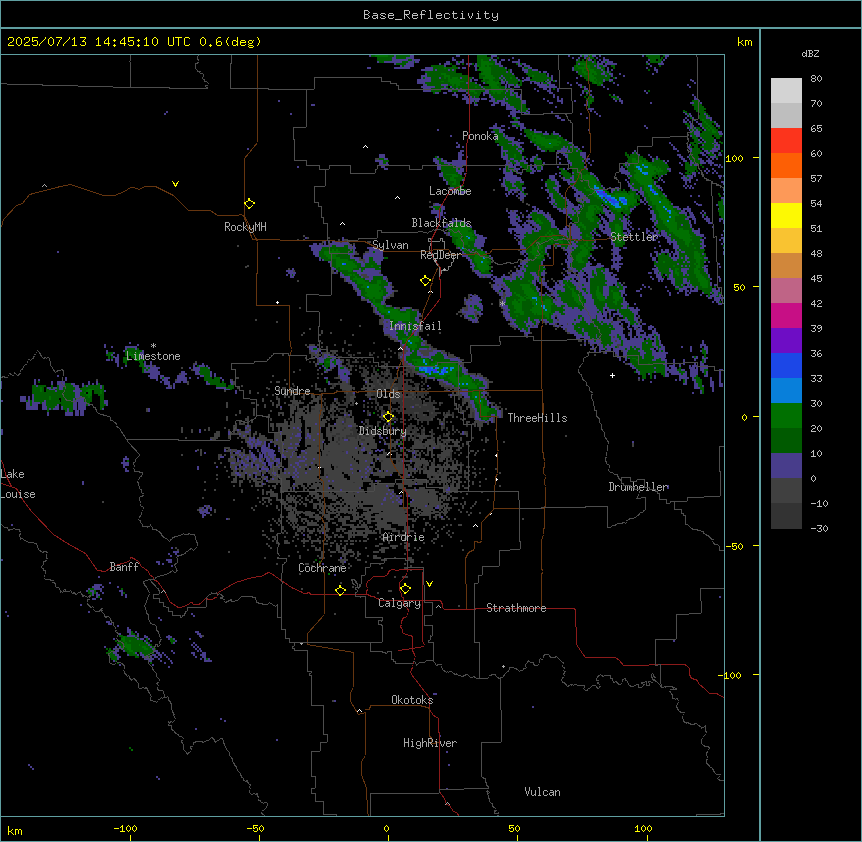The width and height of the screenshot is (862, 842).
Task: Click the Didsbury label
Action: 383,431
